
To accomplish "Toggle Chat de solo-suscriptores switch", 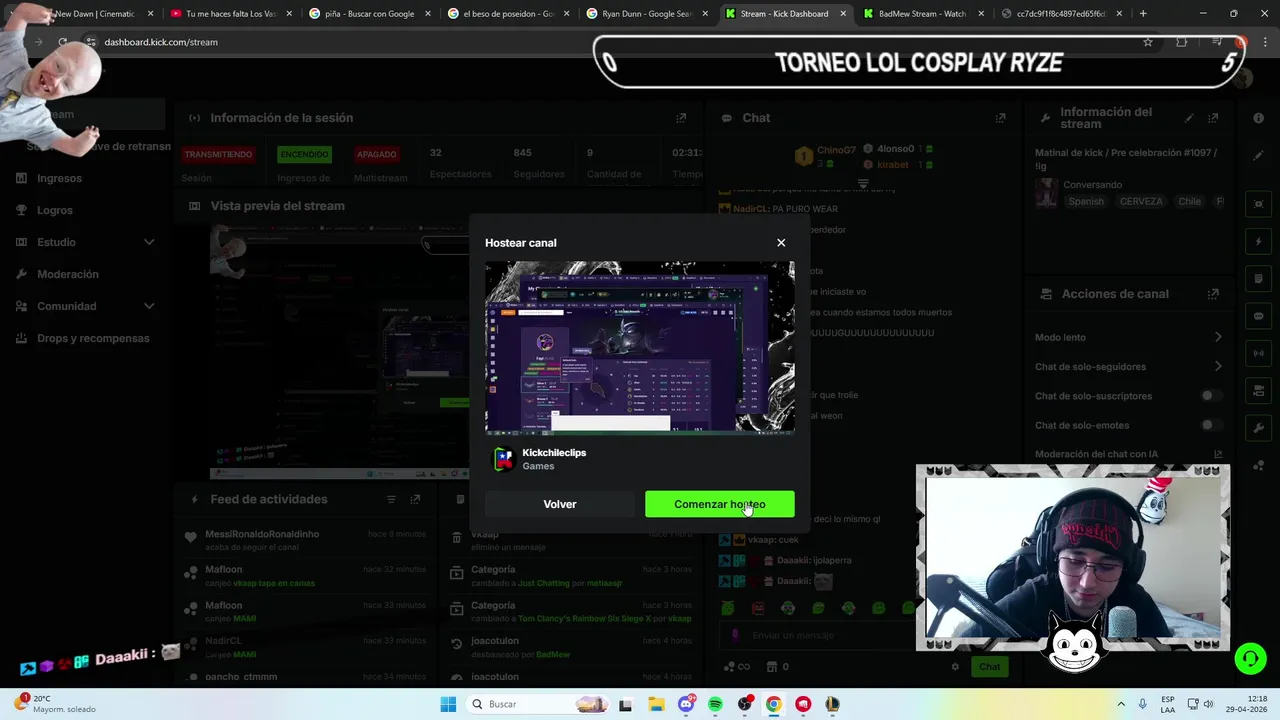I will [x=1211, y=396].
